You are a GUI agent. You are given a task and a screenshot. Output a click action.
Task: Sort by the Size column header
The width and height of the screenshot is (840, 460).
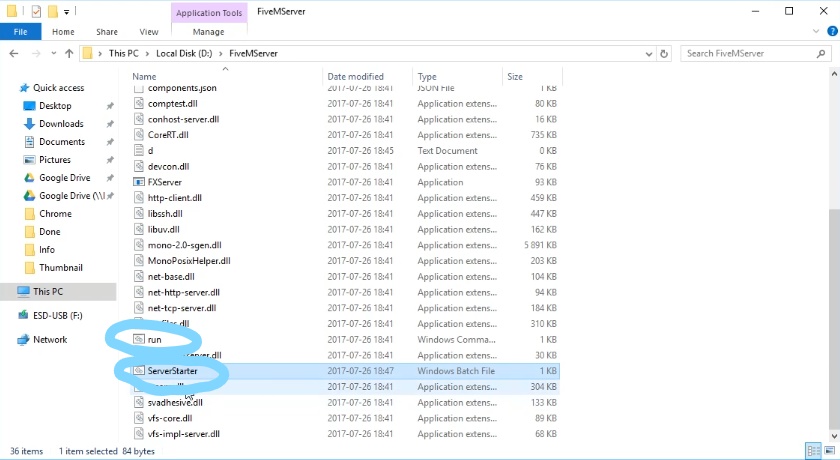[515, 77]
